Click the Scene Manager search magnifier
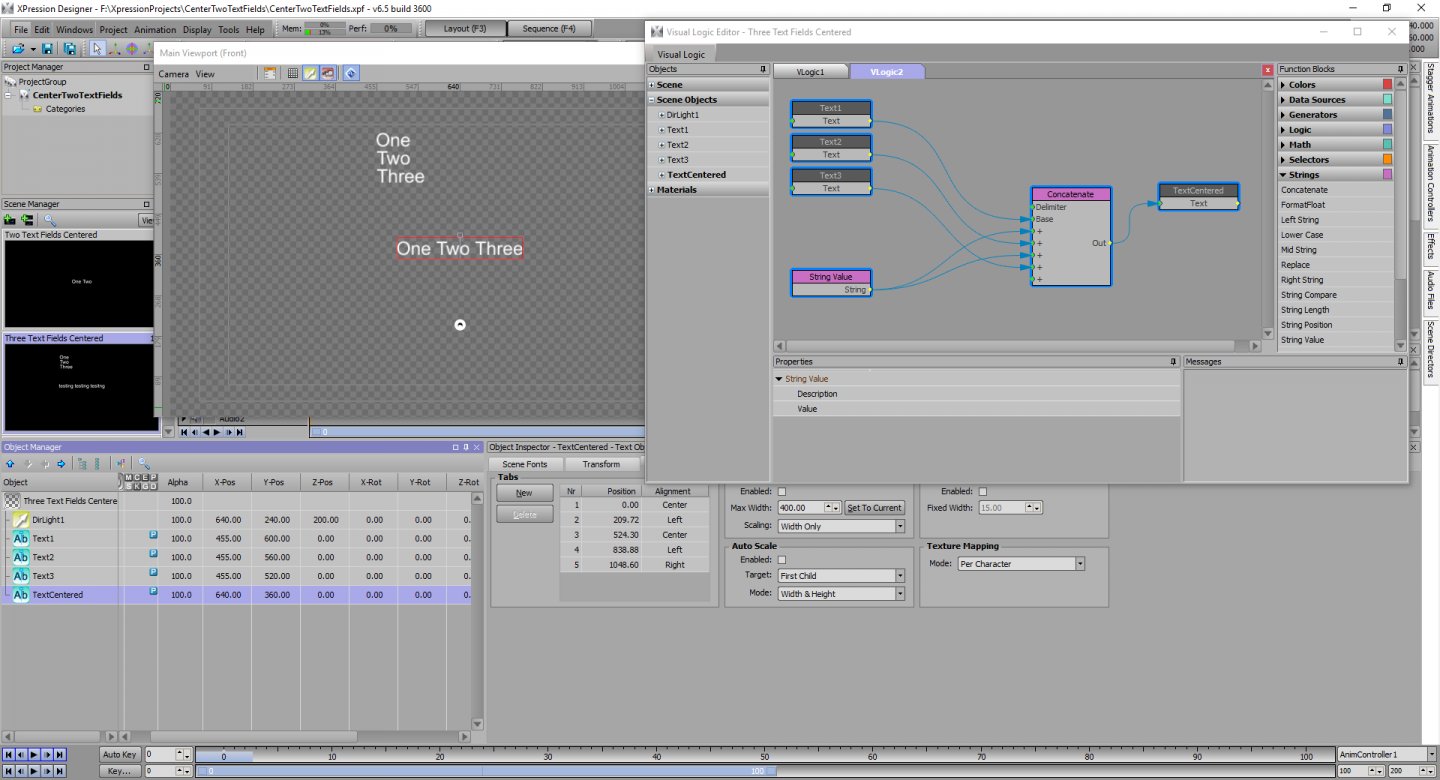The width and height of the screenshot is (1440, 780). click(50, 219)
